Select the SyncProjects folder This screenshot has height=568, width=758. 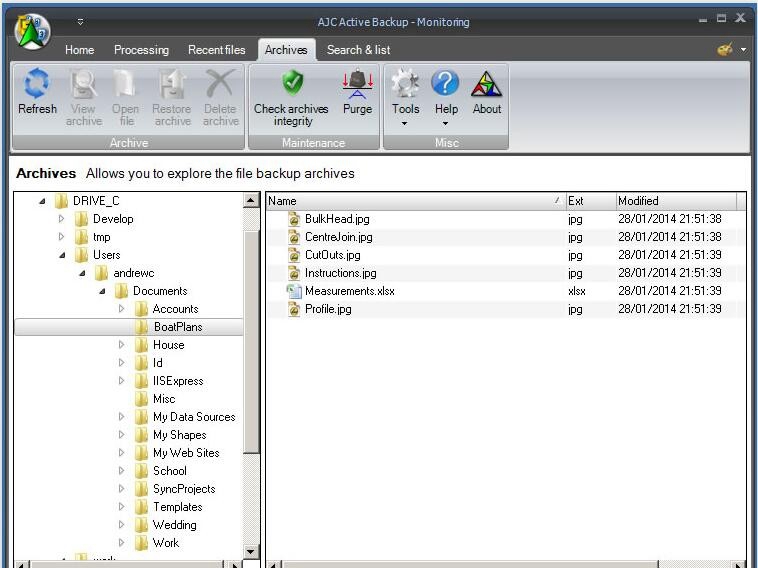click(184, 489)
